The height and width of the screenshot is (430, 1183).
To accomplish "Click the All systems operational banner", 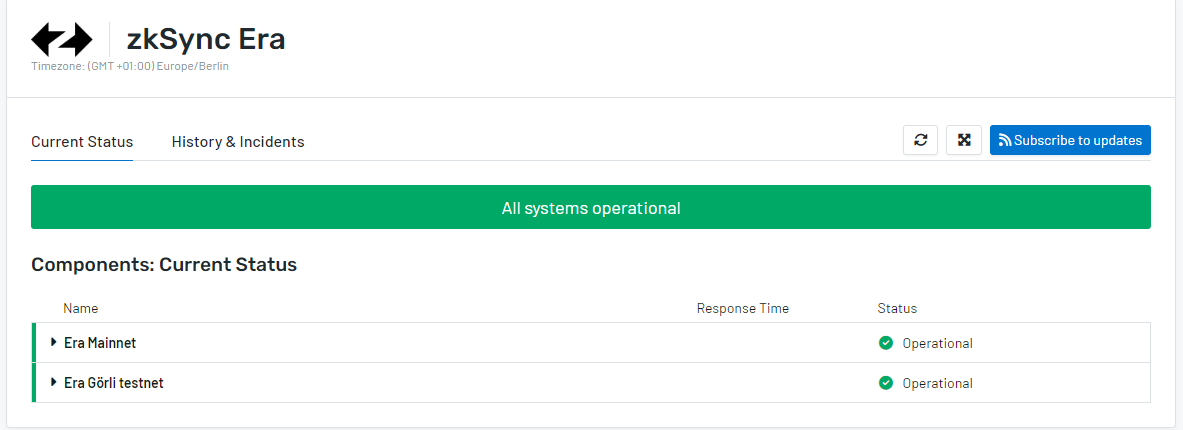I will (x=591, y=208).
